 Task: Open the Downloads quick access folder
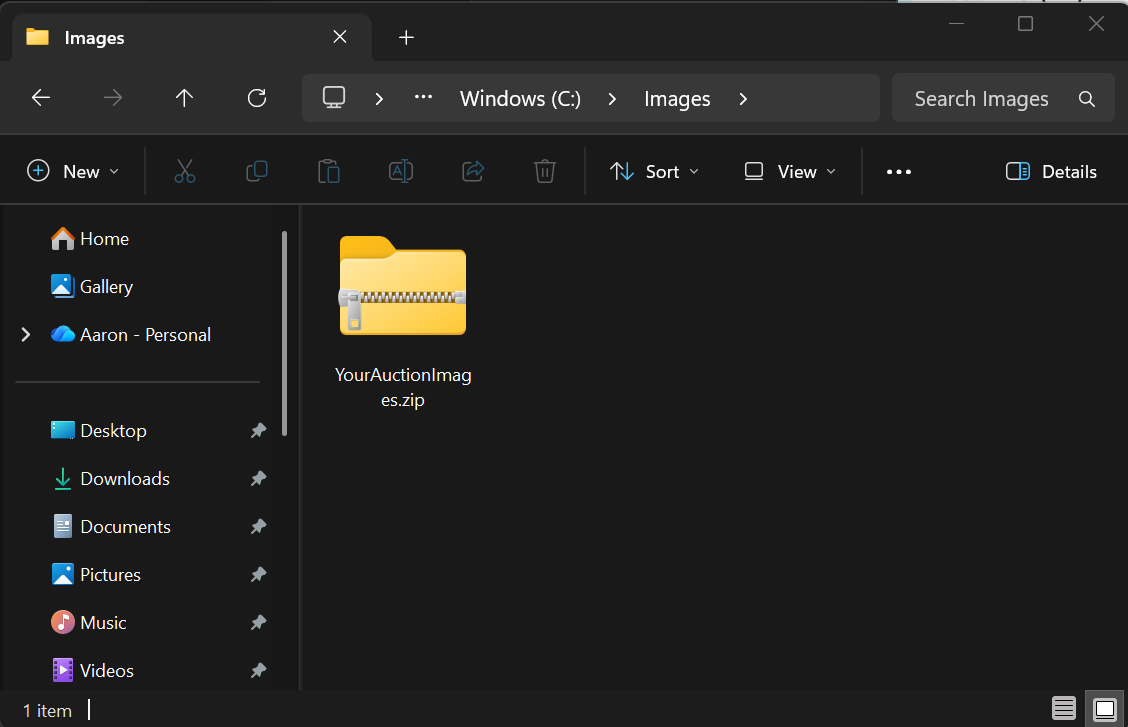click(111, 478)
